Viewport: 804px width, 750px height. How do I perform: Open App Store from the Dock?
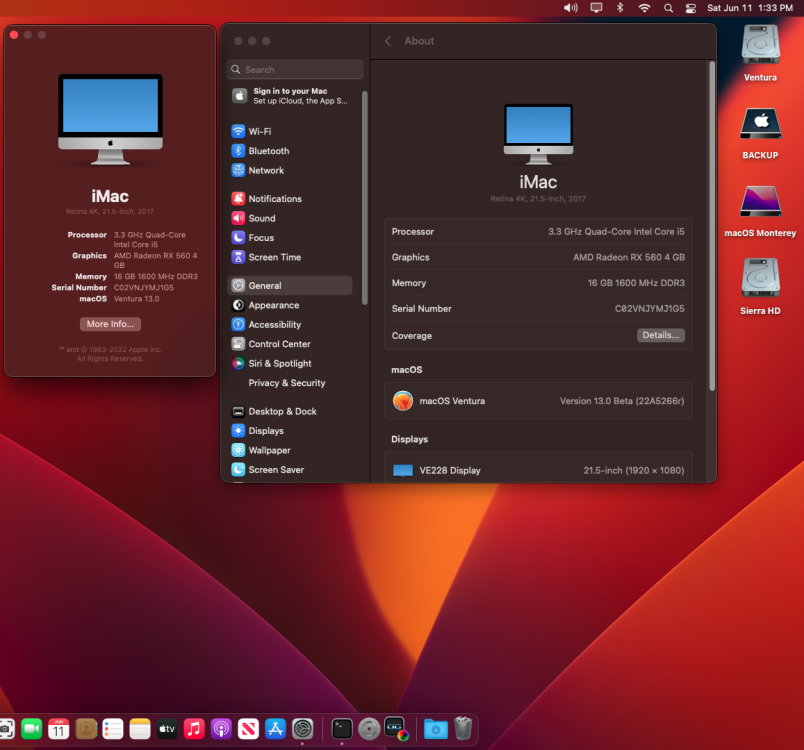click(x=275, y=728)
